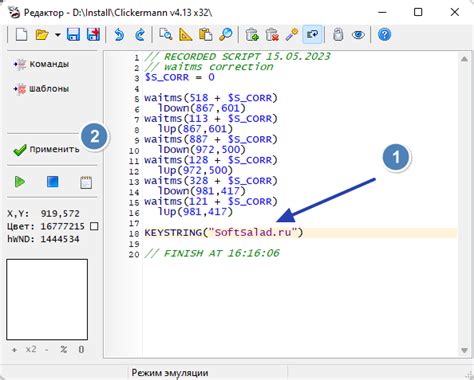Open the Шаблоны templates panel
474x380 pixels.
coord(41,89)
